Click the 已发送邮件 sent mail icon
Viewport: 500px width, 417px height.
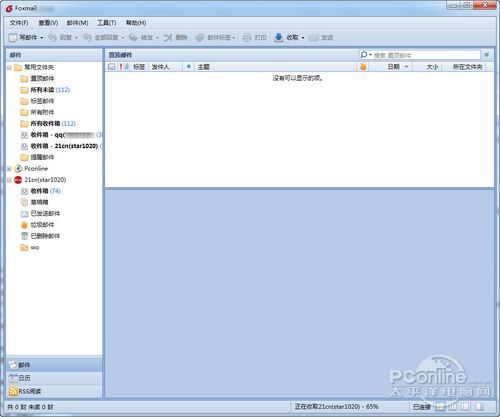(24, 214)
